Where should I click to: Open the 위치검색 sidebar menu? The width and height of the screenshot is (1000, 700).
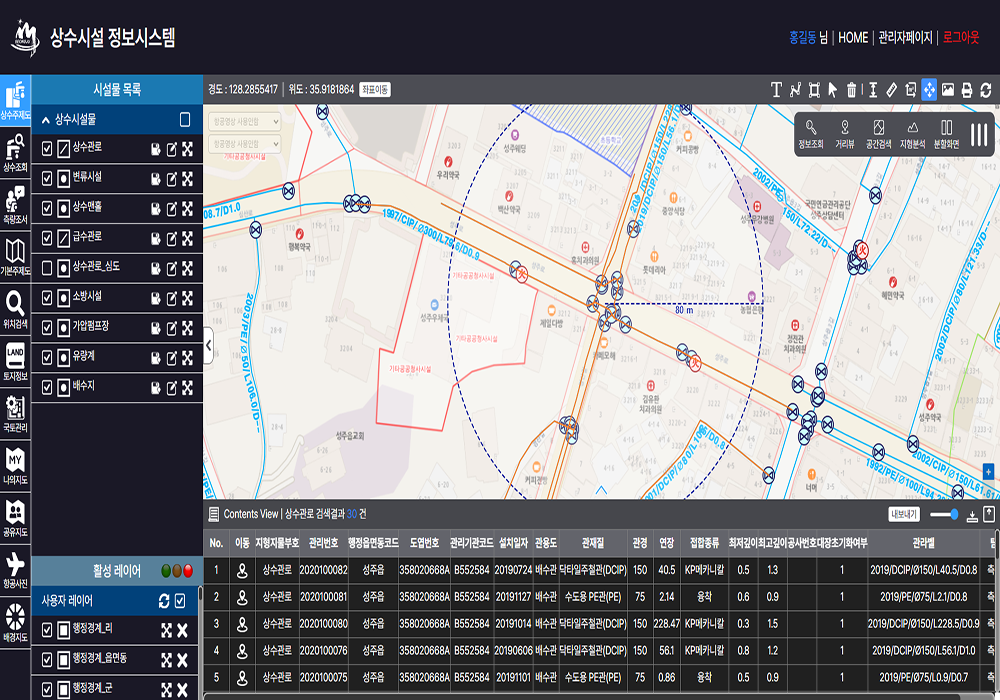(15, 310)
